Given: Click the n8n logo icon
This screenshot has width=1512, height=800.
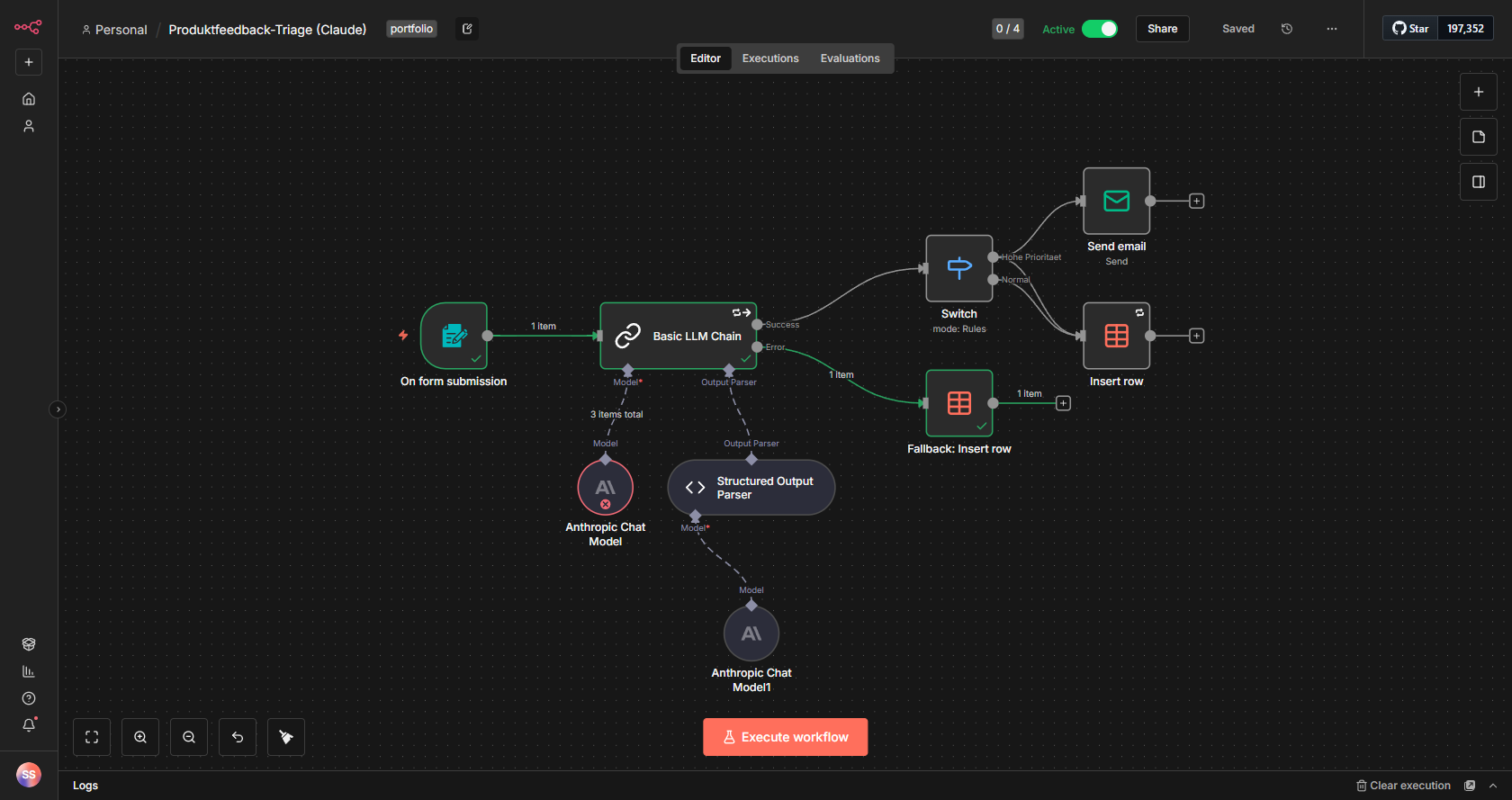Looking at the screenshot, I should click(x=28, y=27).
